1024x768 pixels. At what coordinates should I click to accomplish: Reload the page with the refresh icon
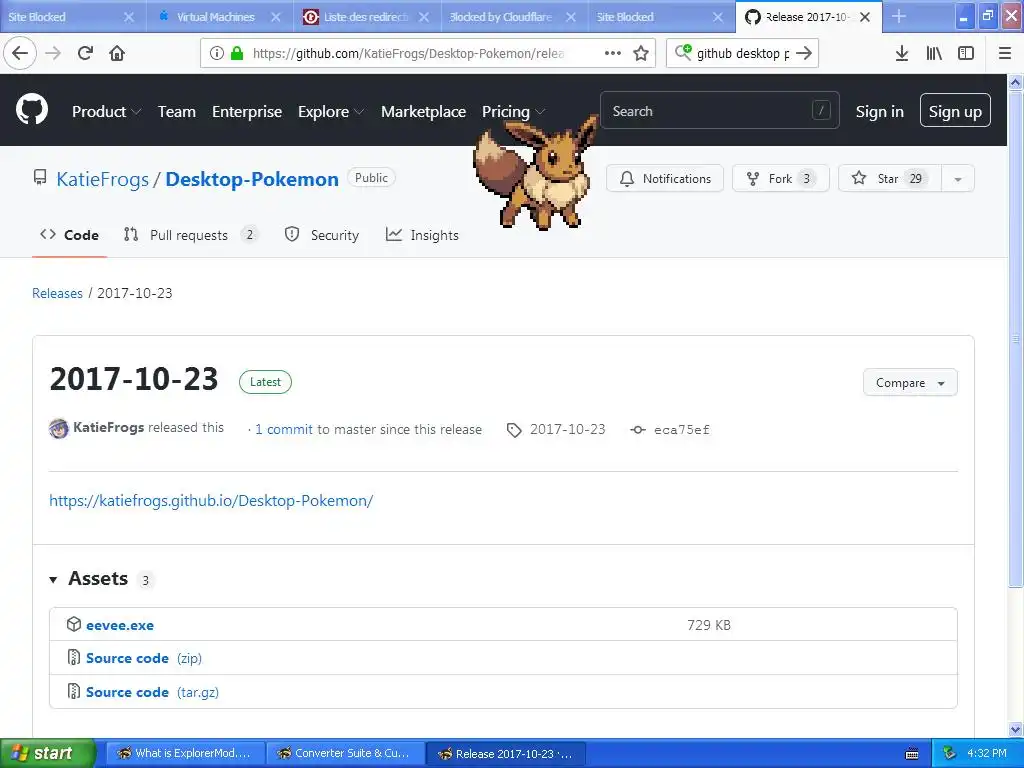tap(85, 53)
